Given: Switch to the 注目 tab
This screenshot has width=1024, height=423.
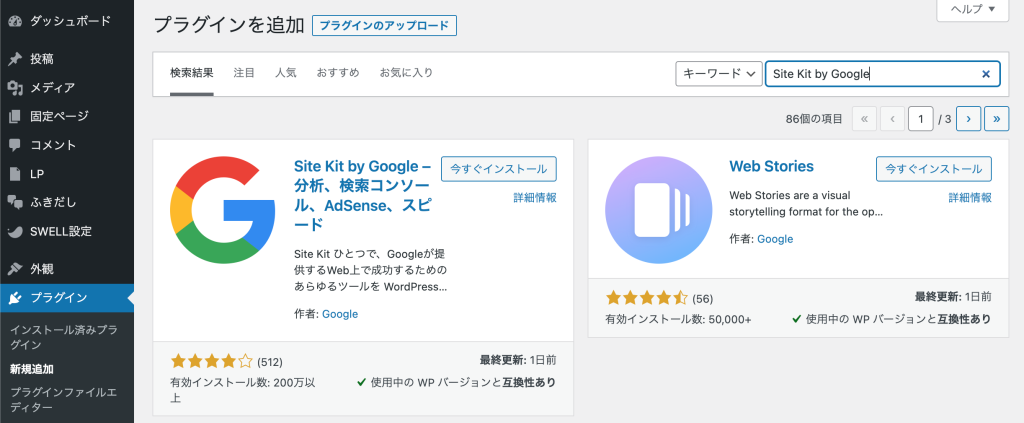Looking at the screenshot, I should (x=244, y=73).
